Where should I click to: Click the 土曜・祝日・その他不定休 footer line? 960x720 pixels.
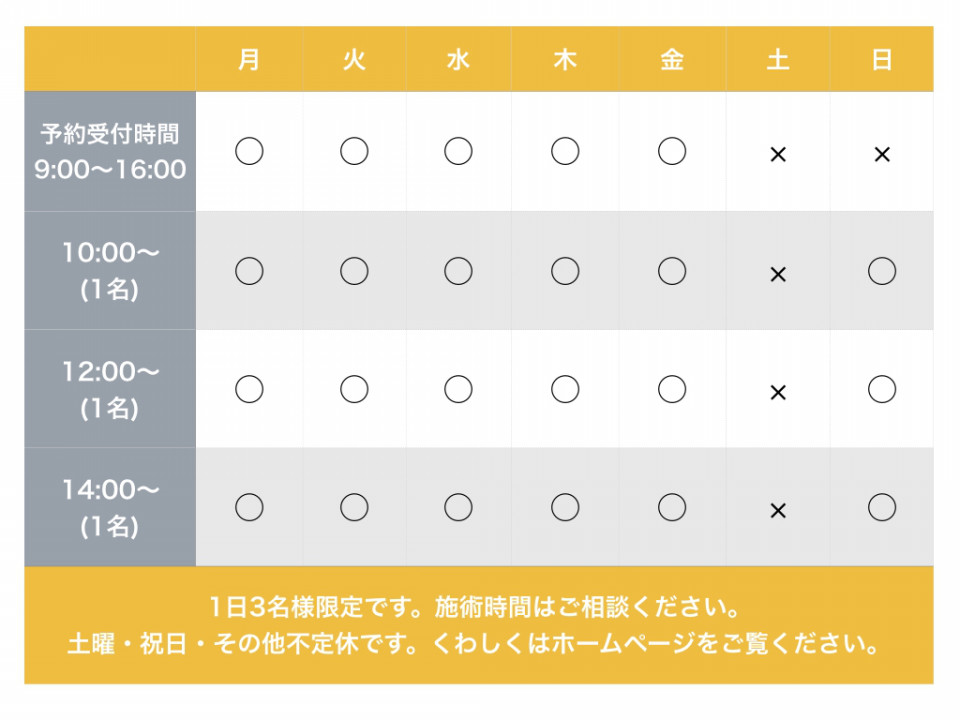(x=474, y=643)
